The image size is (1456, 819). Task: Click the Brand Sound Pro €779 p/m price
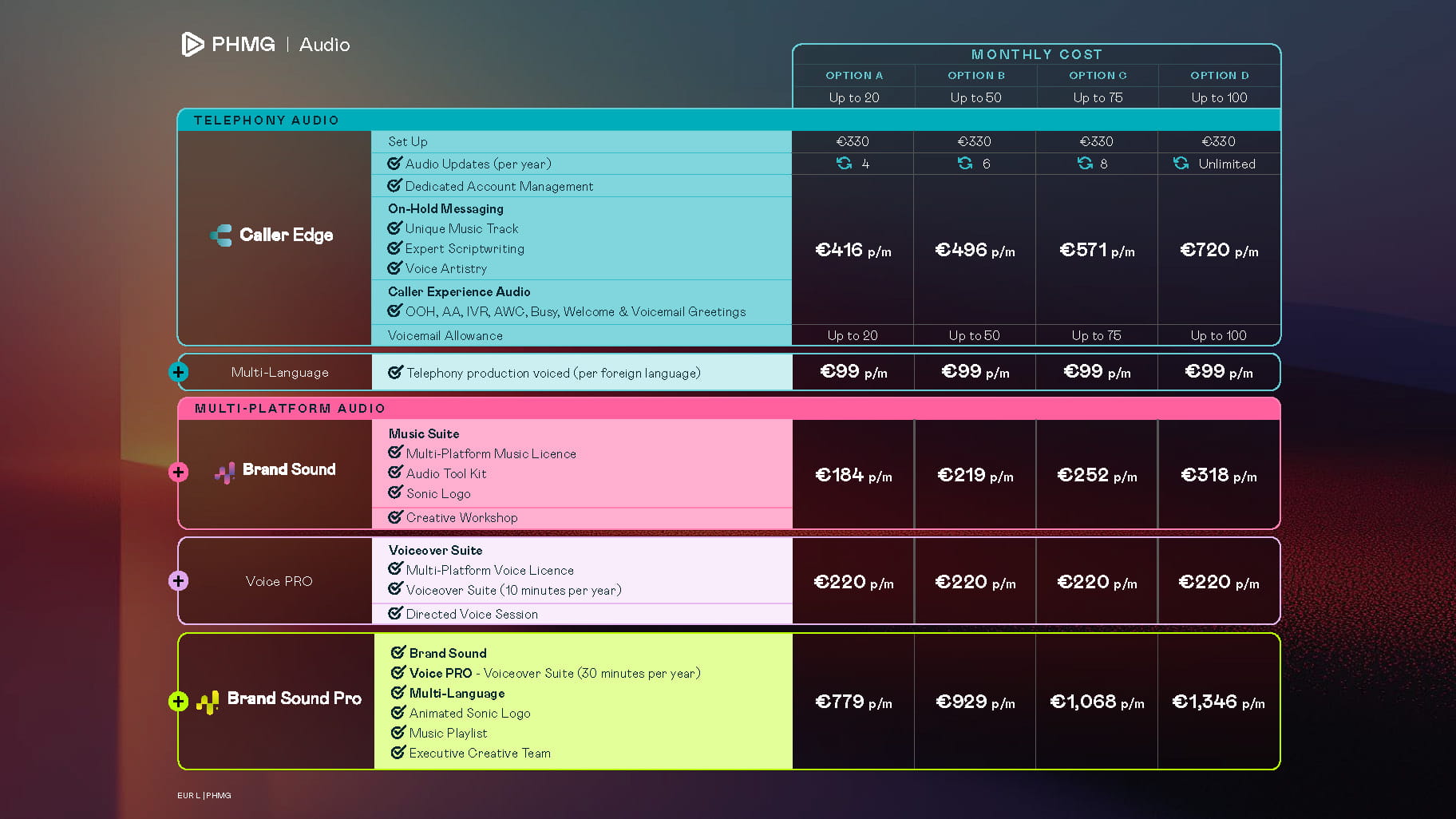853,702
